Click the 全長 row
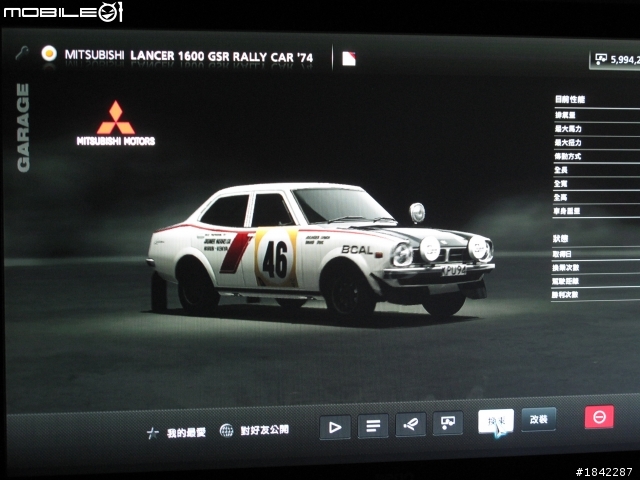640x480 pixels. (596, 170)
